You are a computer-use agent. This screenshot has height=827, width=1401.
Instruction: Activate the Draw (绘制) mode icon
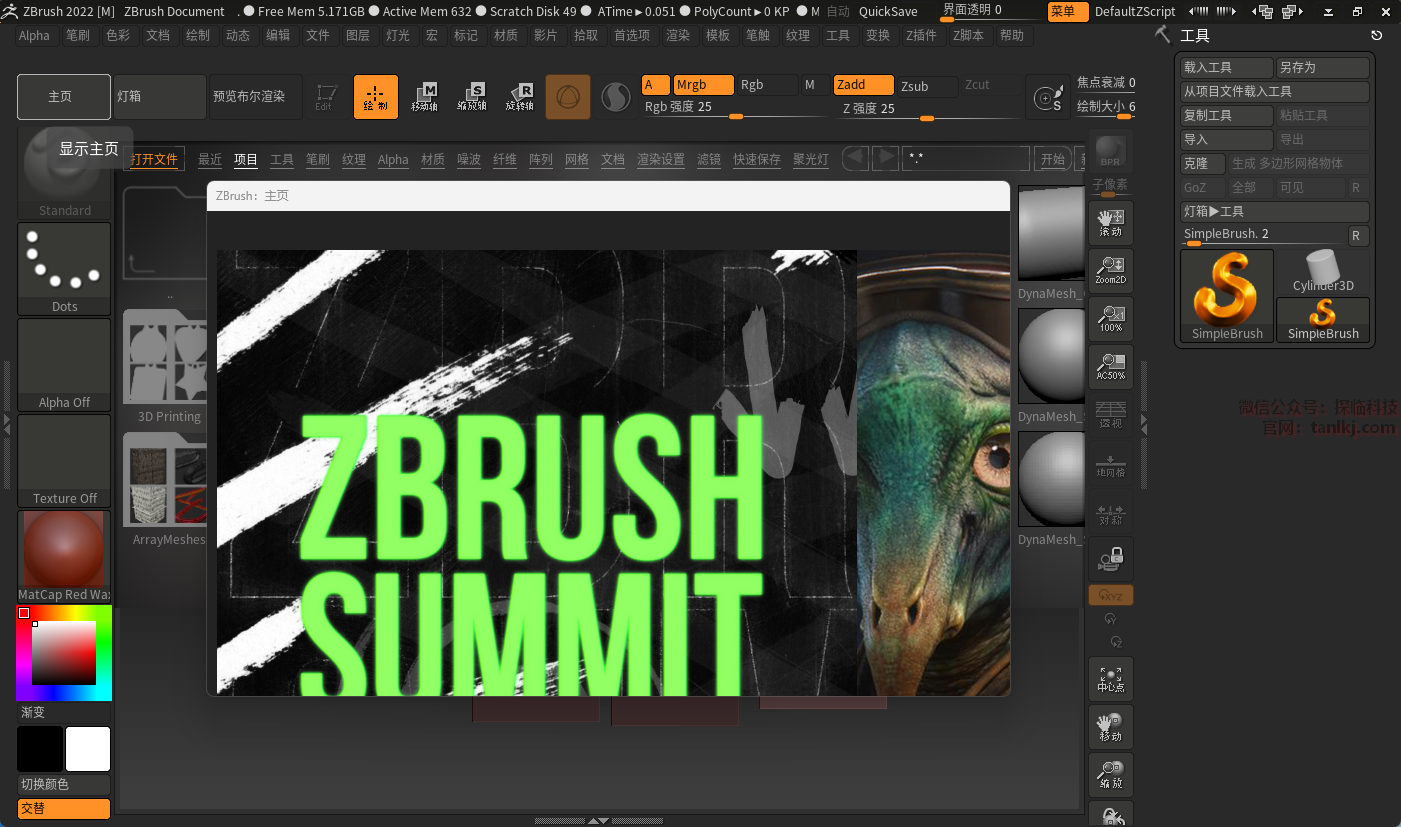coord(375,97)
